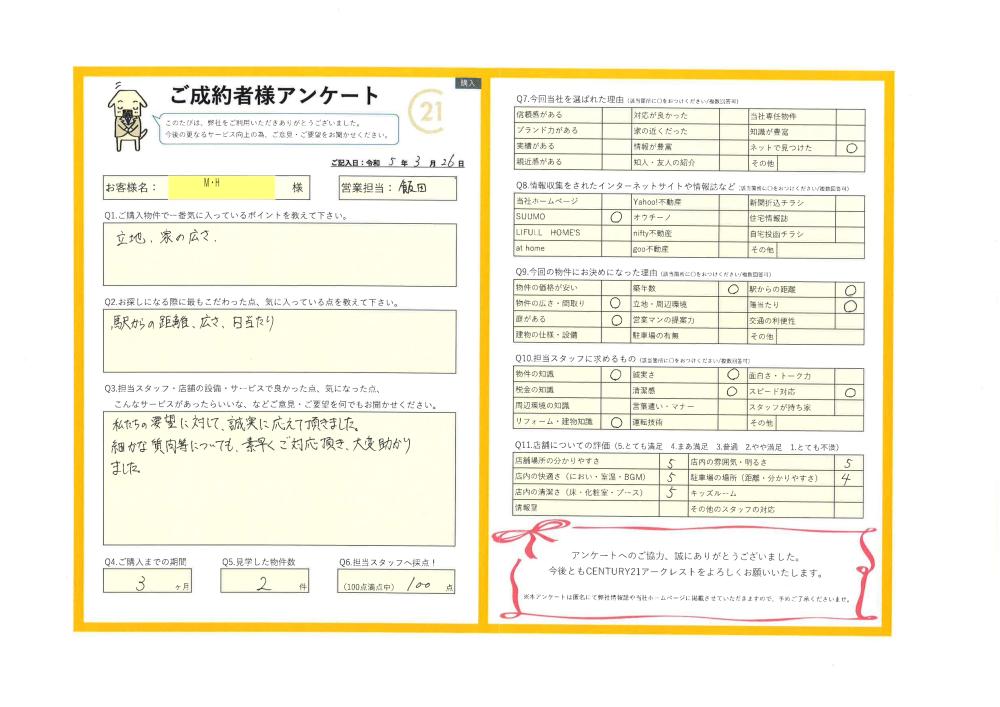Click the rating 4 for 駐車場の場所
Viewport: 1000px width, 707px height.
point(846,479)
